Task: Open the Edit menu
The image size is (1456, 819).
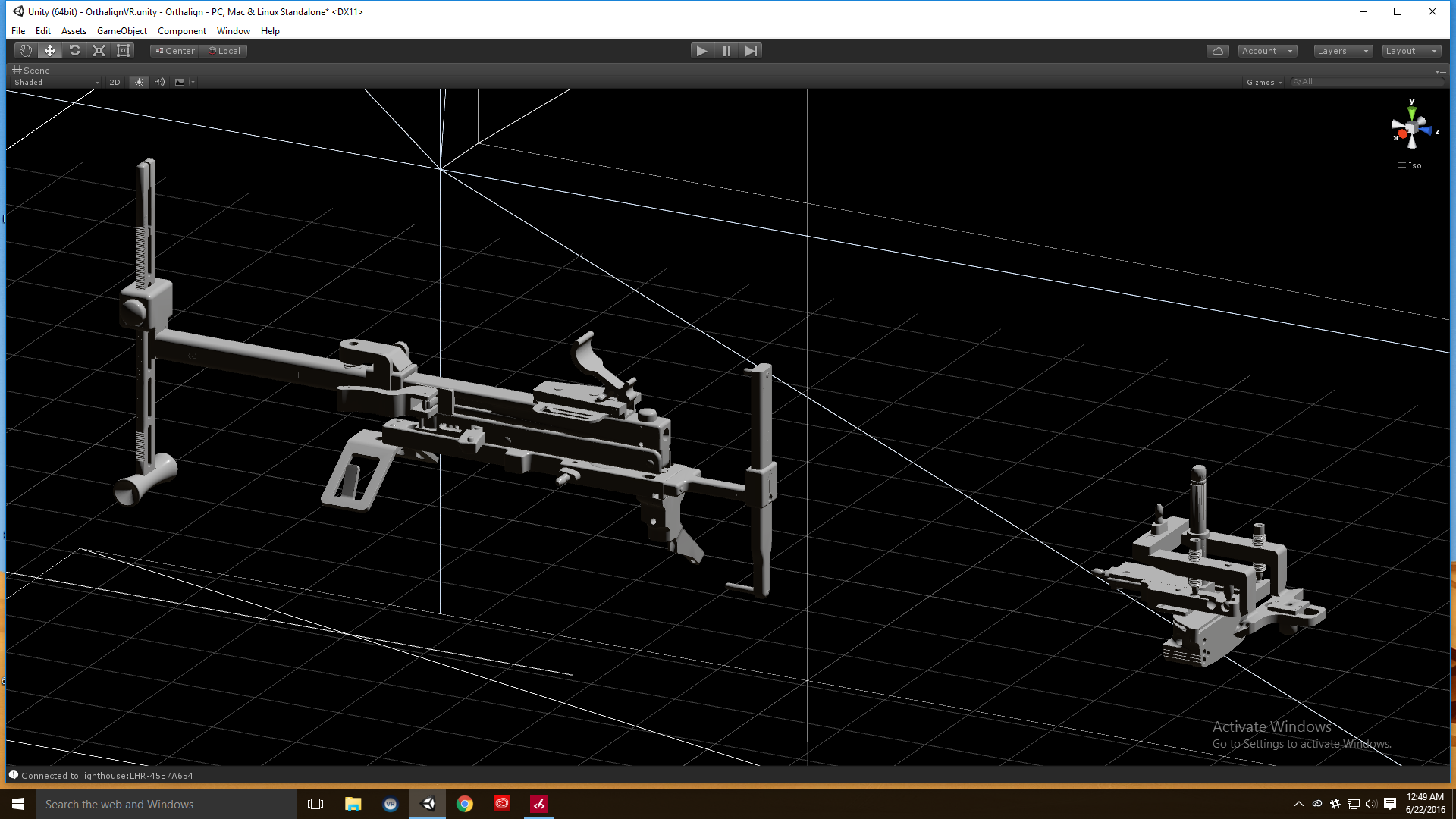Action: click(43, 31)
